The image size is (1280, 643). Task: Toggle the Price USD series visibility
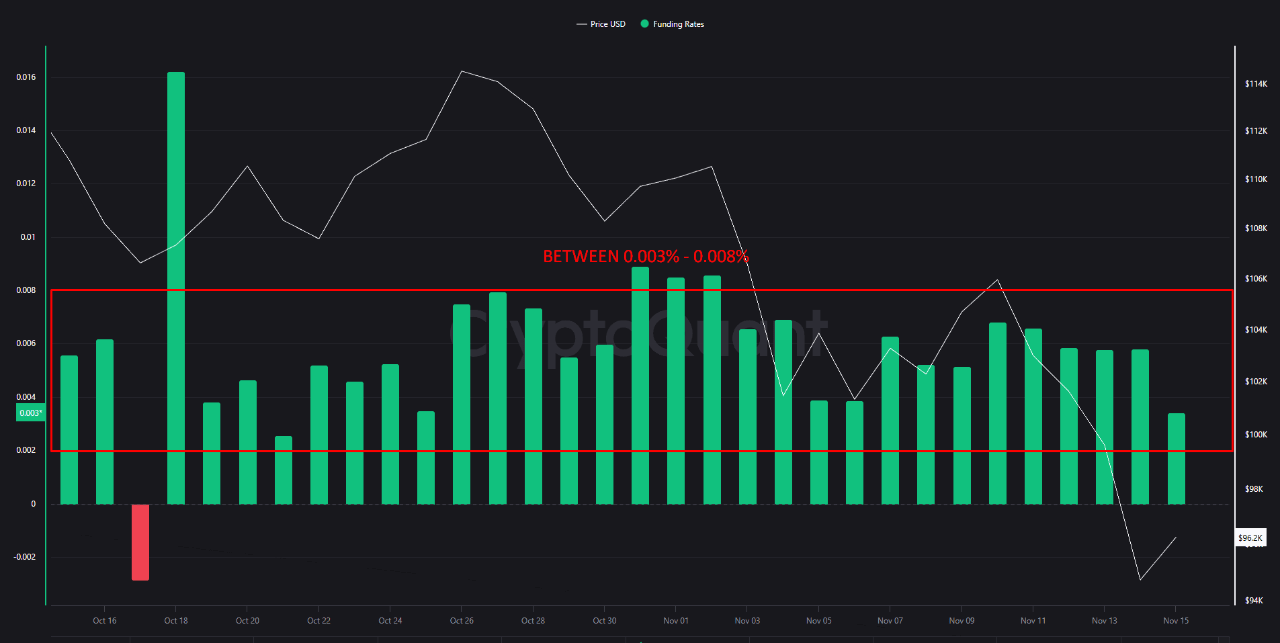coord(604,24)
